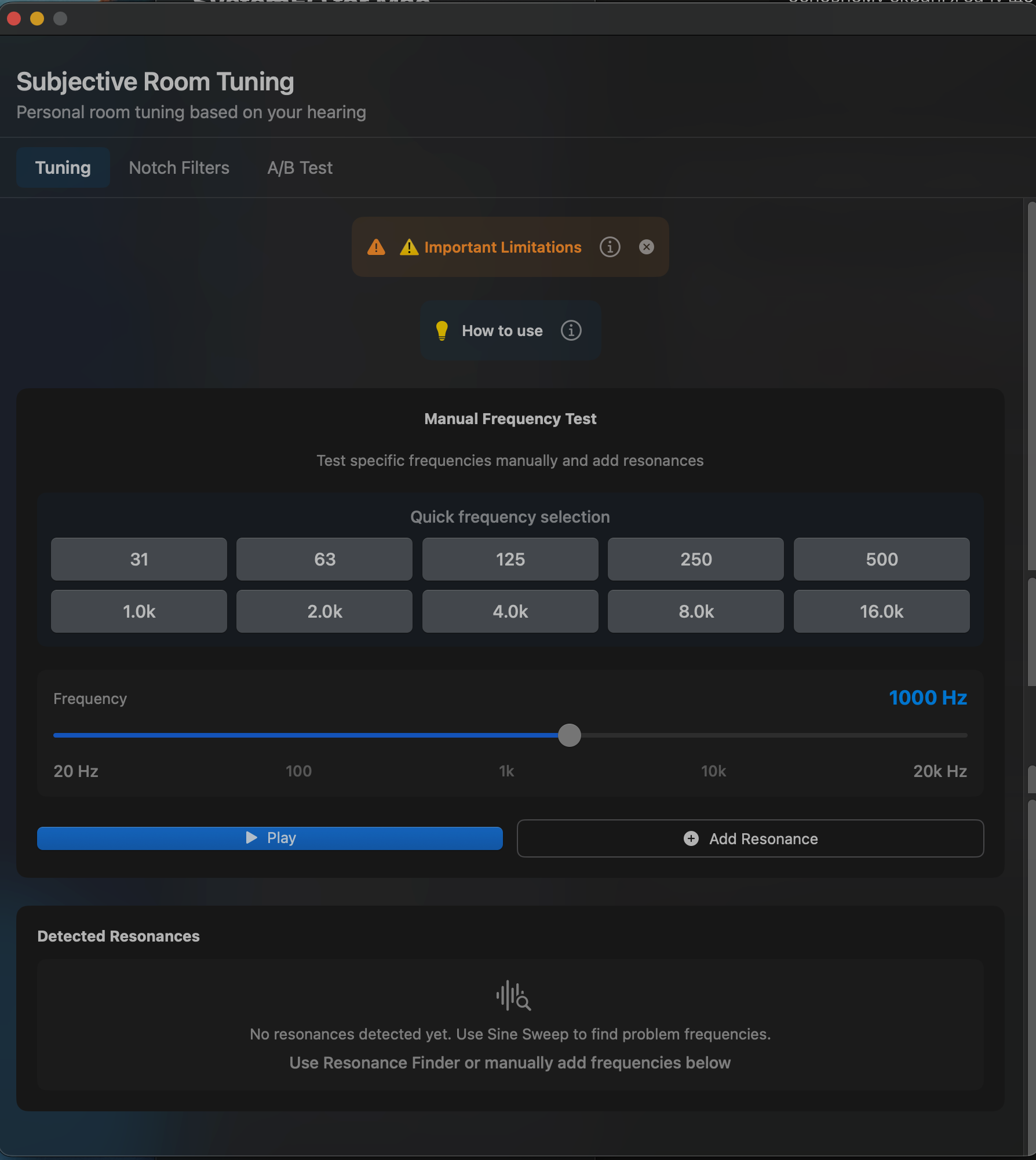Viewport: 1036px width, 1160px height.
Task: Select the 31 Hz quick frequency
Action: 139,559
